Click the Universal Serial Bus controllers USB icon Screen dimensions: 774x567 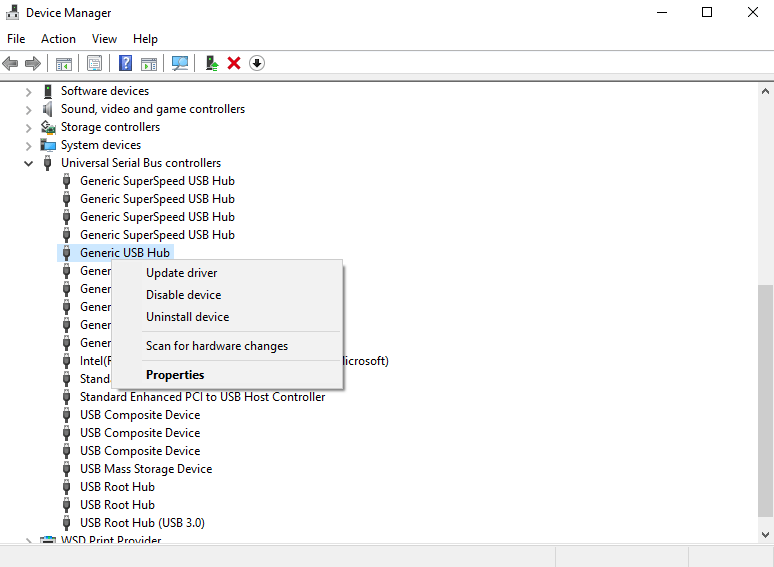pos(47,163)
